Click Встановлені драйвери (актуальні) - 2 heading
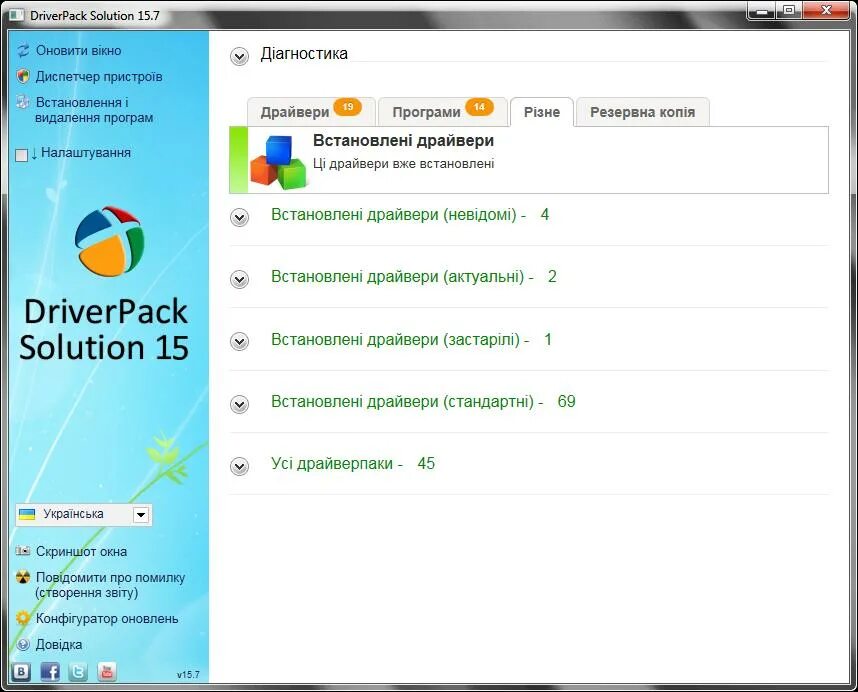This screenshot has height=692, width=858. [x=414, y=277]
